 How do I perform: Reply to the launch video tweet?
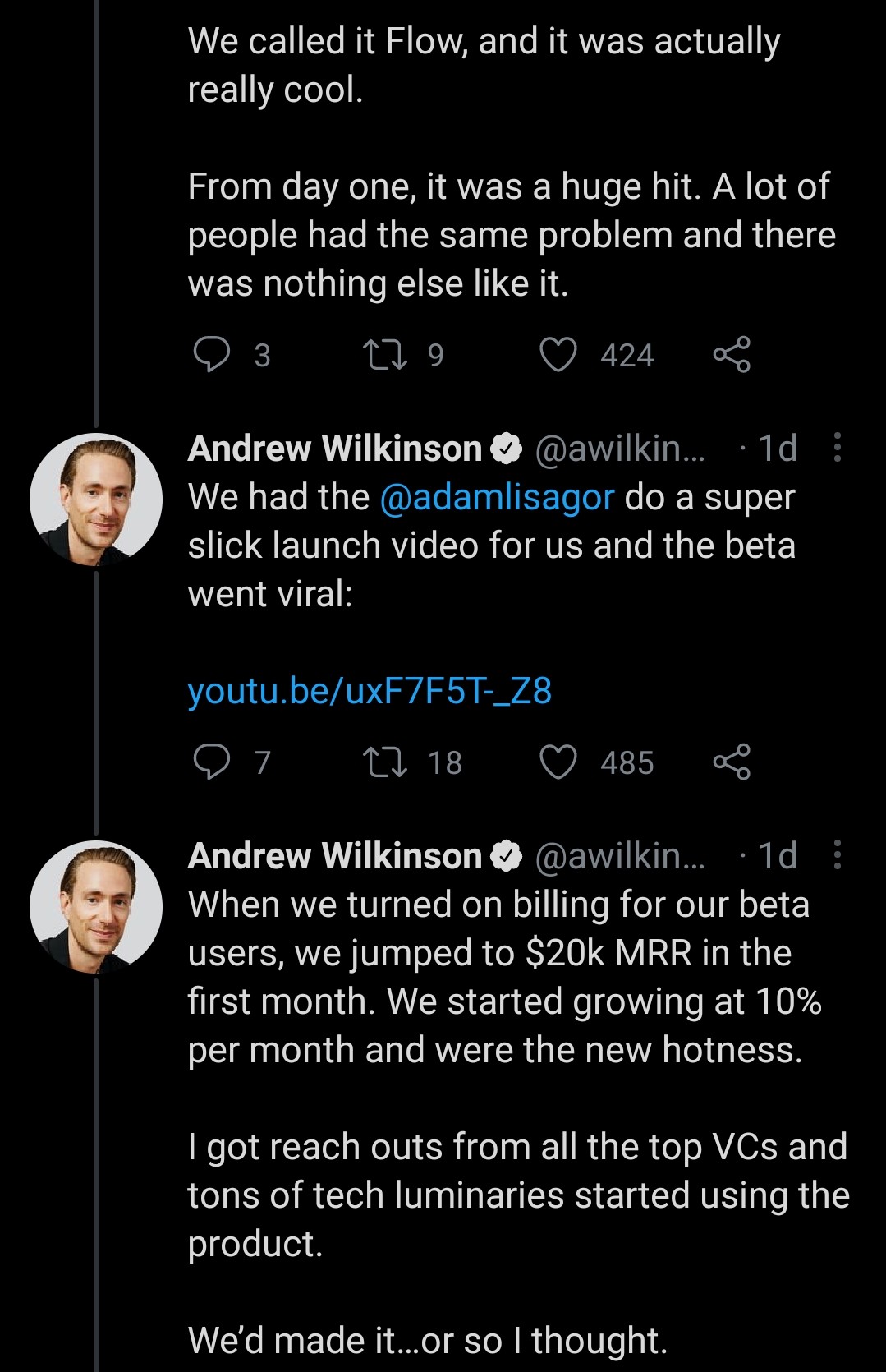click(212, 762)
